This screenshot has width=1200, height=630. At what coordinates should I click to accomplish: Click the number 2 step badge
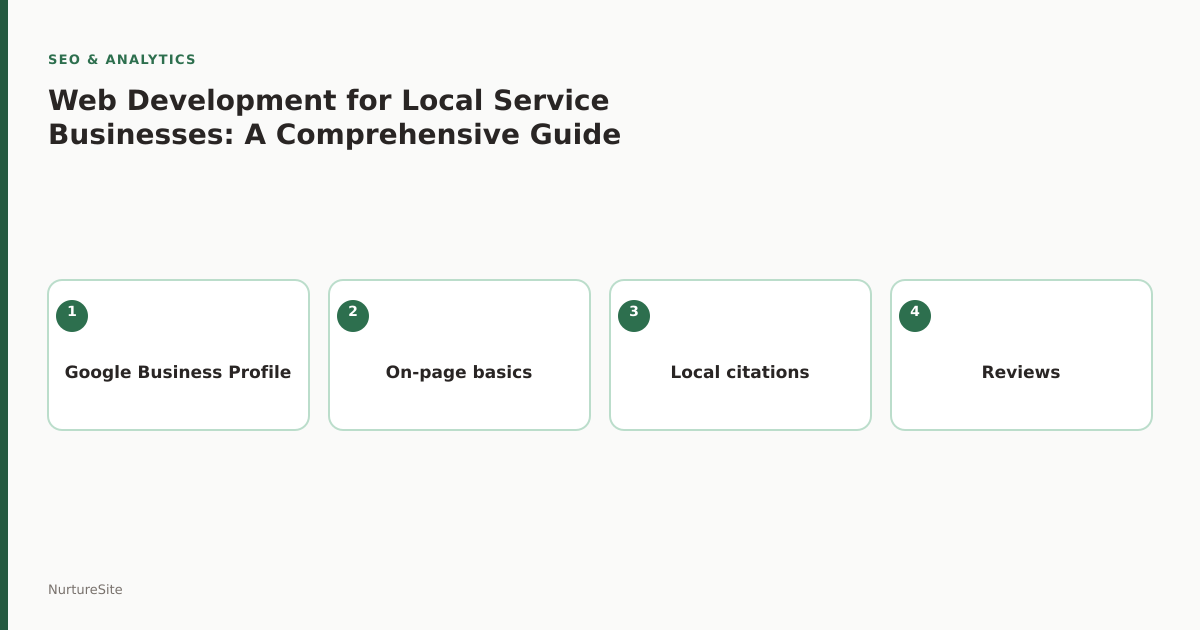(x=353, y=316)
